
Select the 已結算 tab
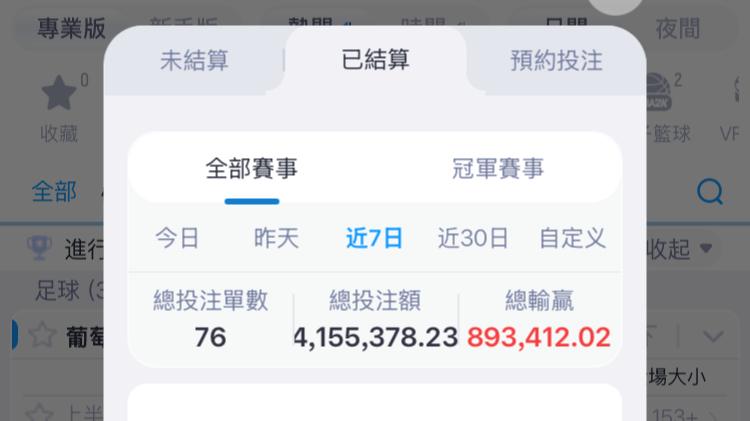coord(375,60)
